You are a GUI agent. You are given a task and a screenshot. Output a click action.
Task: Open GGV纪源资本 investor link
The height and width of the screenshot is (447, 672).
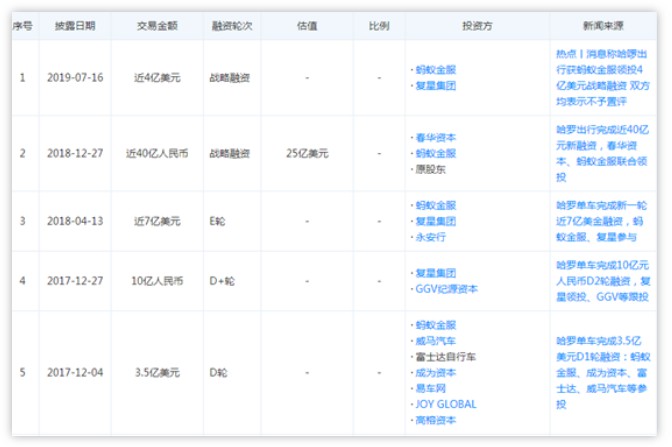click(x=446, y=289)
